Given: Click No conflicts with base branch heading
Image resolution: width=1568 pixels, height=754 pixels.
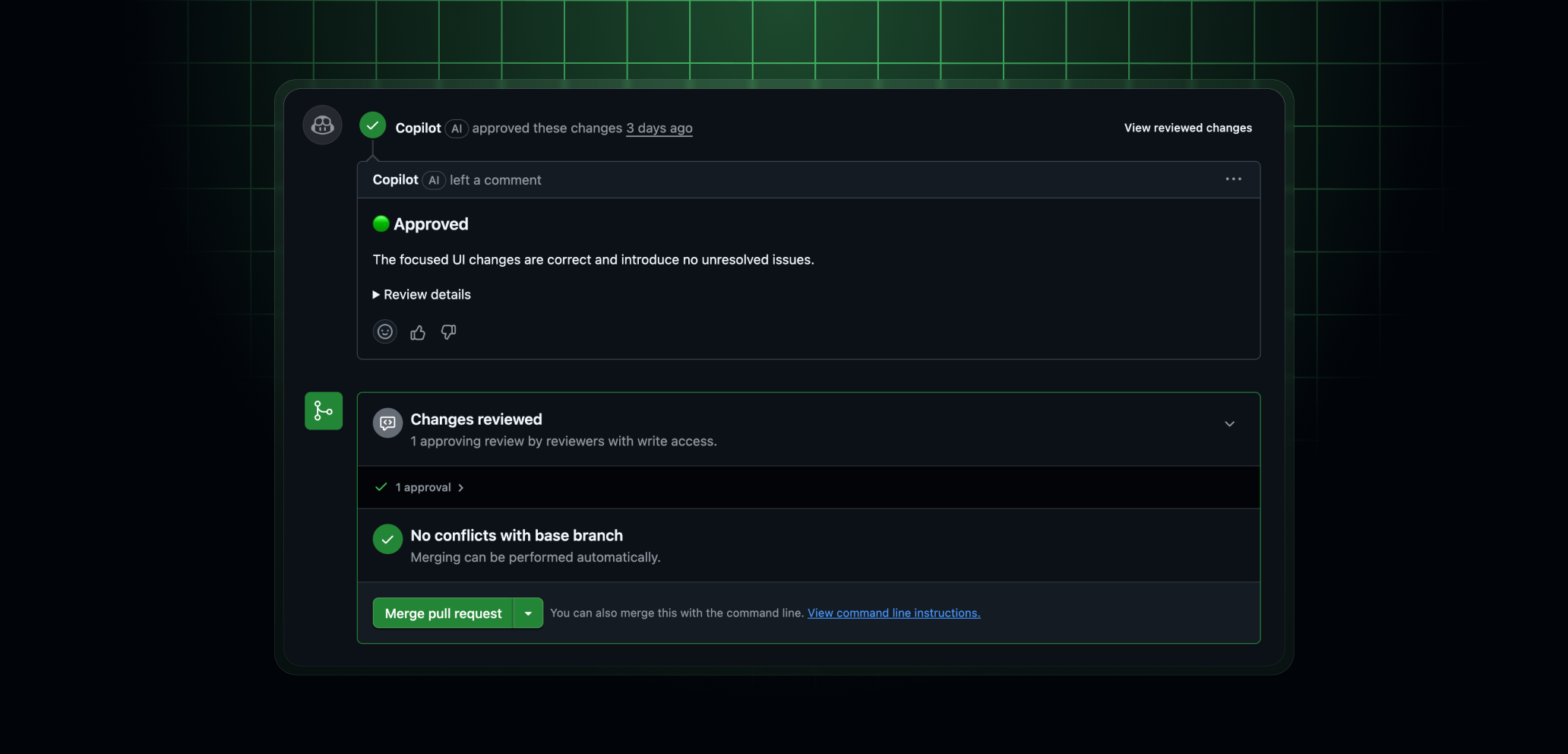Looking at the screenshot, I should pos(517,536).
